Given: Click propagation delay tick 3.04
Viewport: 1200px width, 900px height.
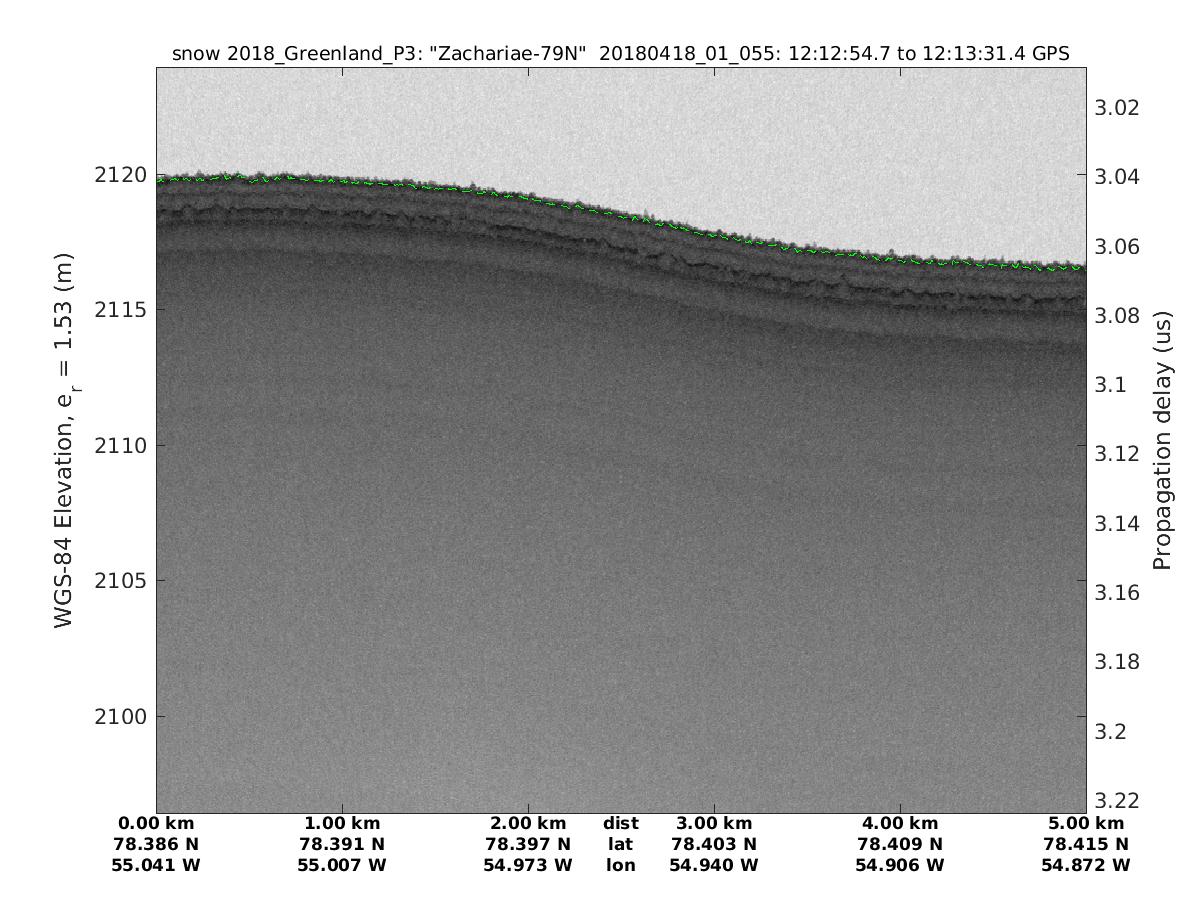Looking at the screenshot, I should coord(1117,177).
